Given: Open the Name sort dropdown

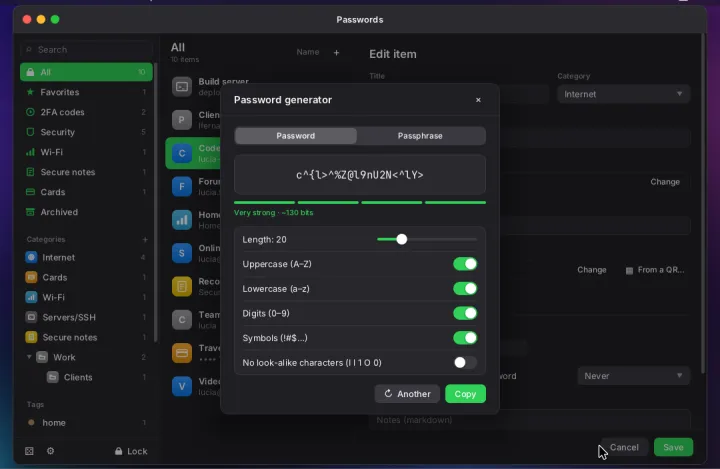Looking at the screenshot, I should point(308,52).
